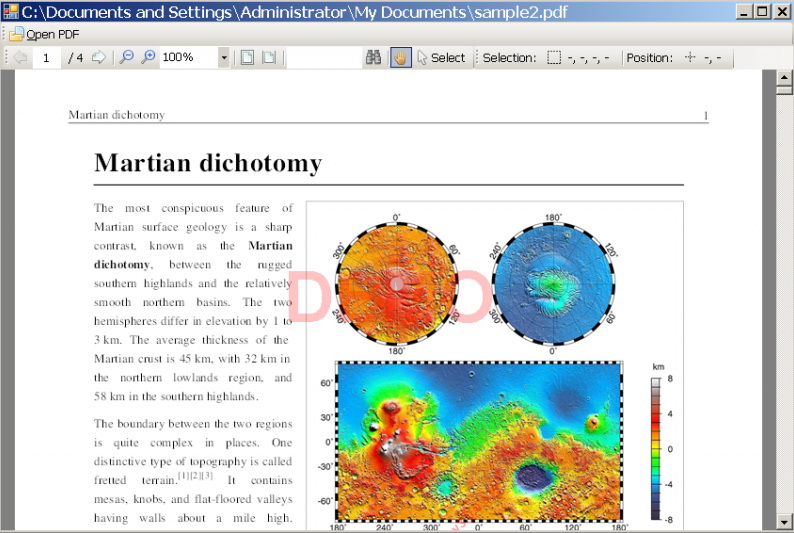This screenshot has height=533, width=794.
Task: Click '58 km in the southern highlands.' line
Action: point(176,396)
